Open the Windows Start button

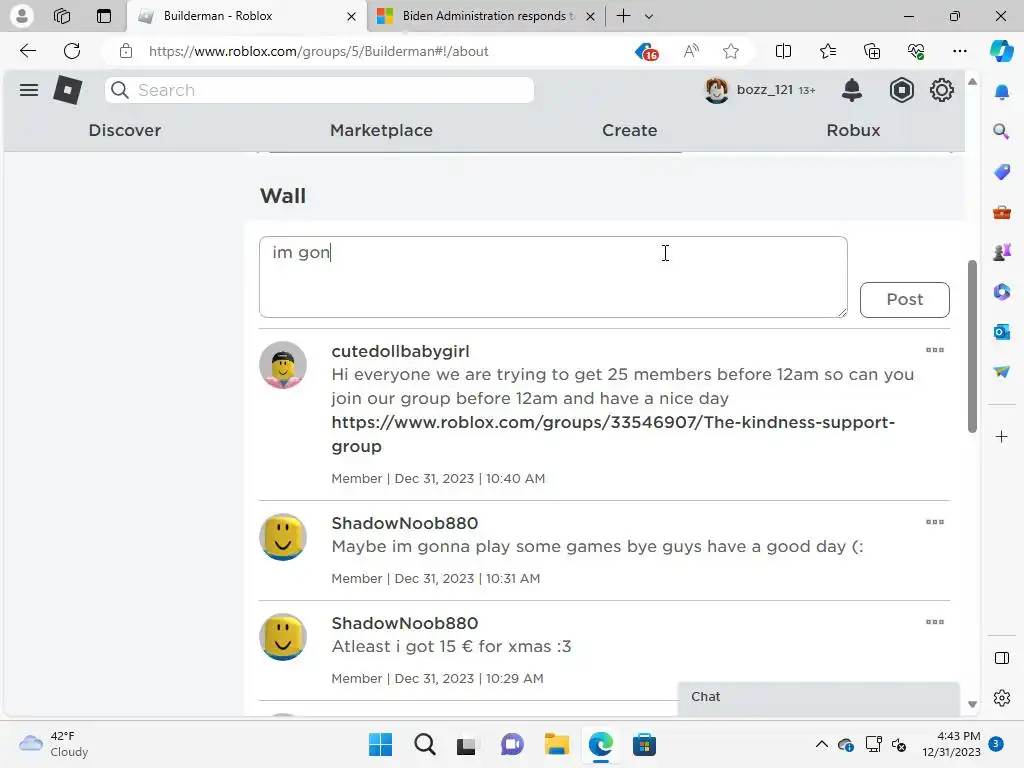point(380,744)
